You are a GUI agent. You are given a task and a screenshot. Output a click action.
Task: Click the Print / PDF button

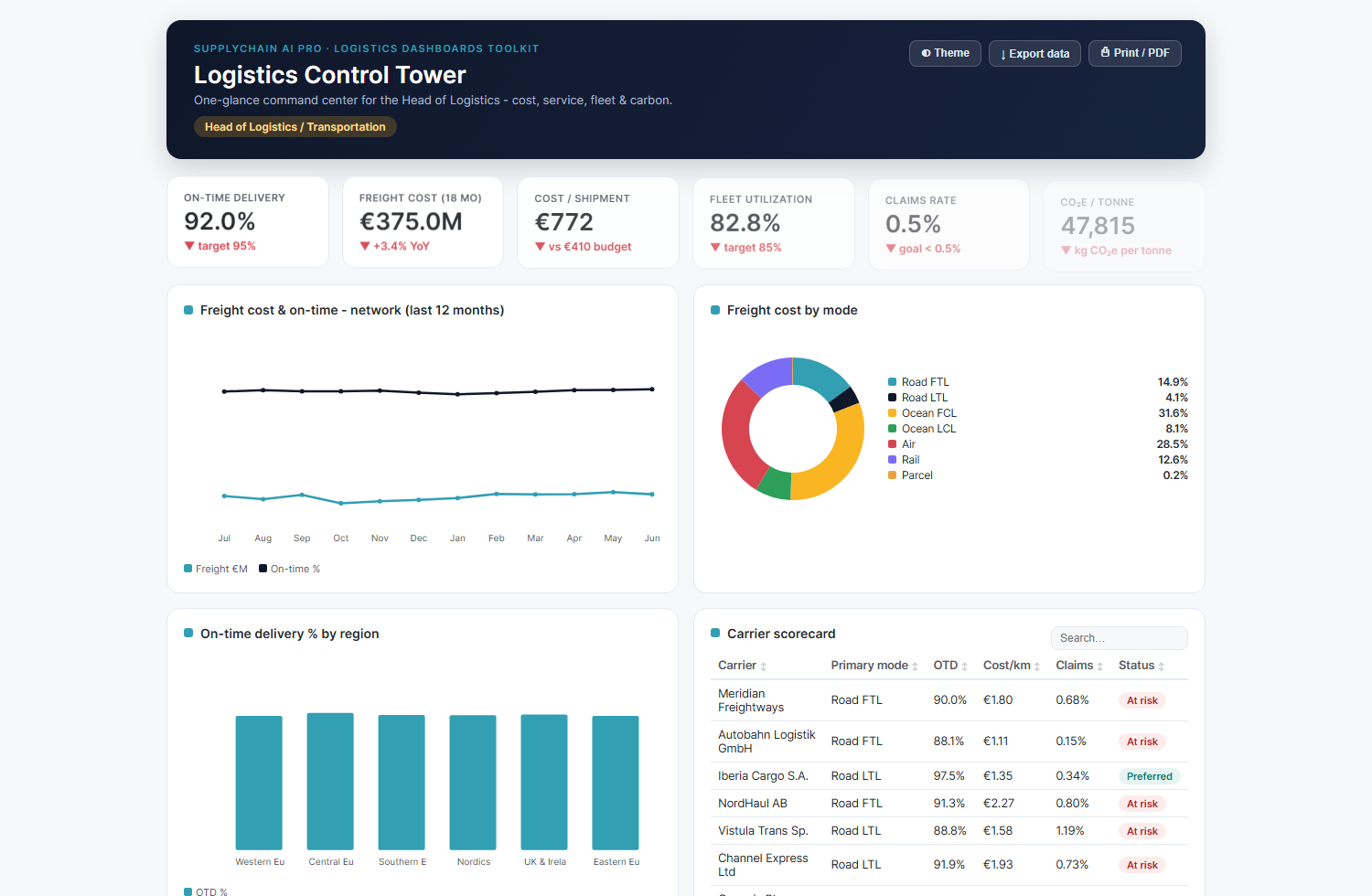[1135, 53]
